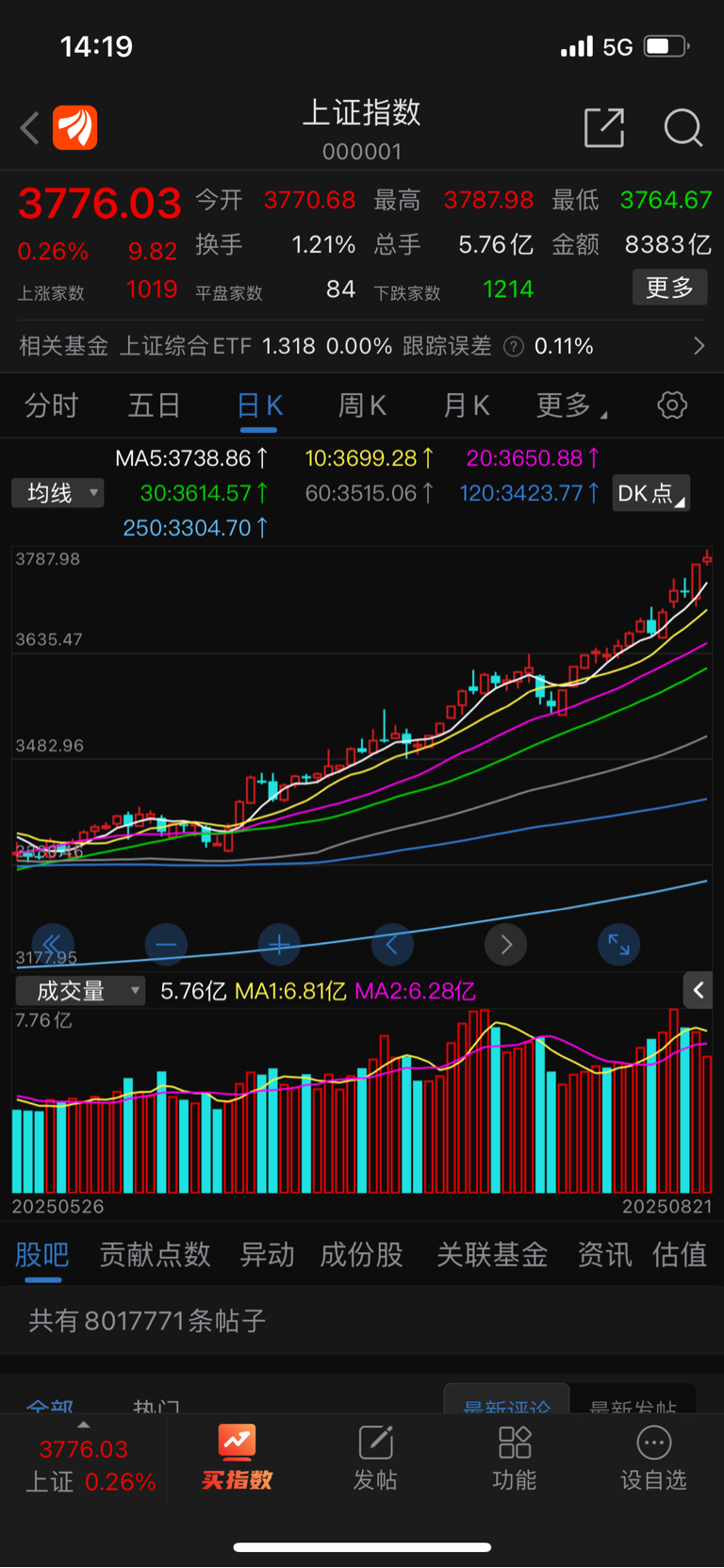724x1568 pixels.
Task: Move chart left with left arrow circle
Action: click(392, 944)
